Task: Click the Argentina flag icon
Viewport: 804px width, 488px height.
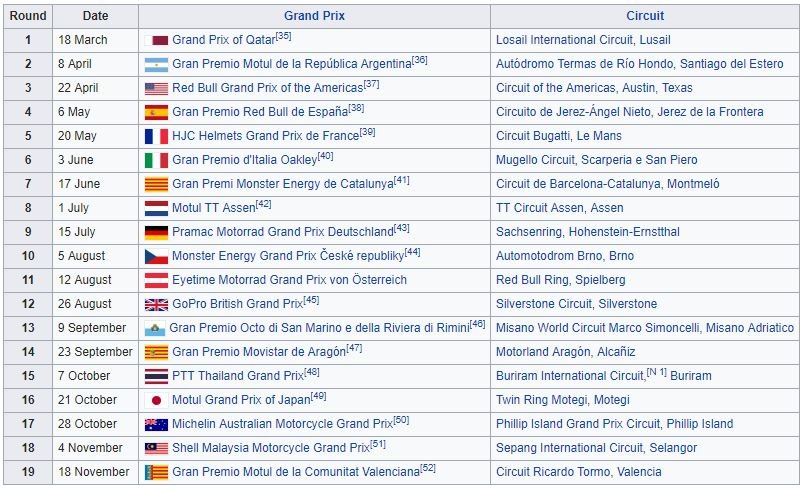Action: pos(156,64)
